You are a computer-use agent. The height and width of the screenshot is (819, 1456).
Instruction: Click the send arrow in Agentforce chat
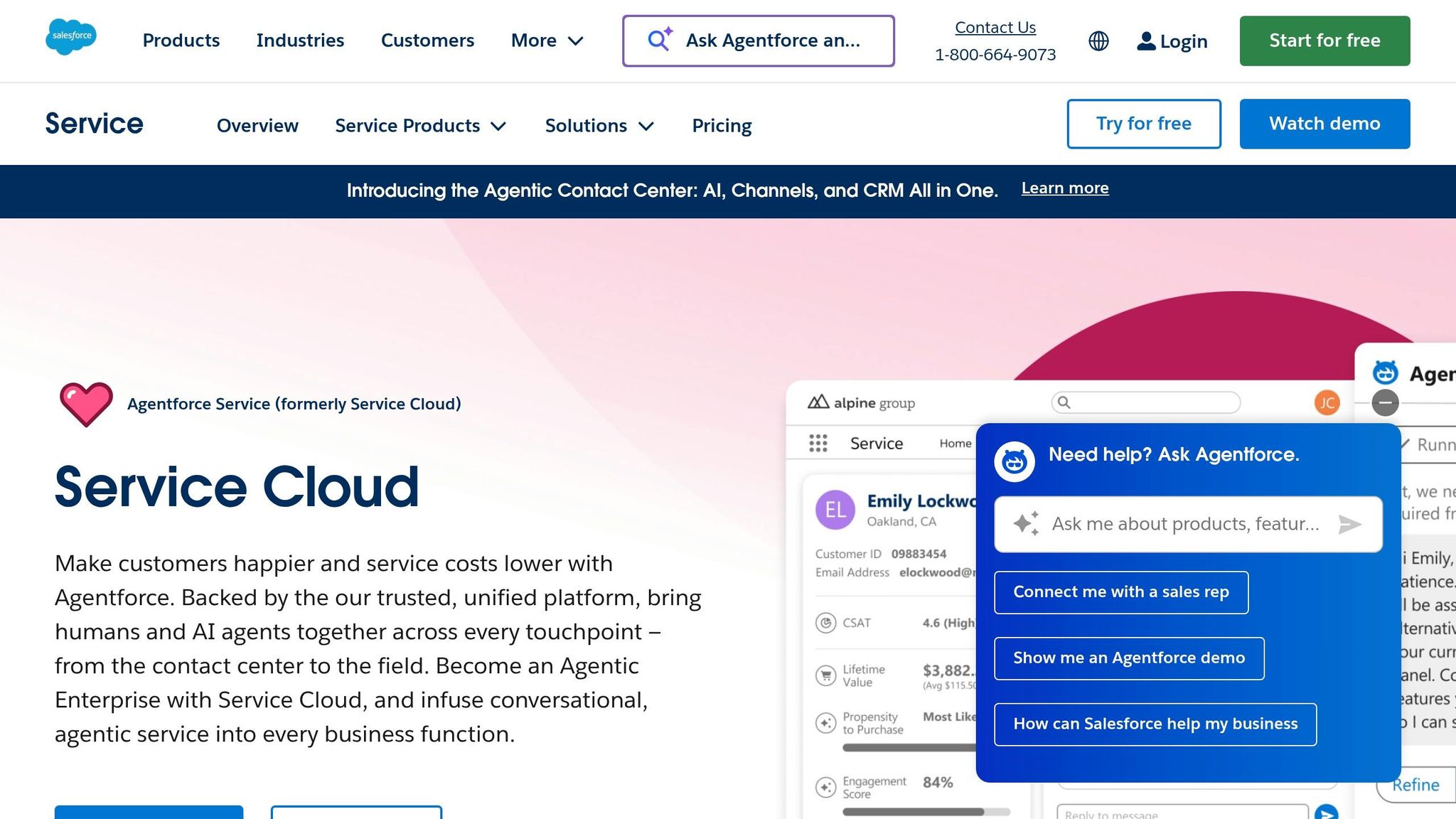(1349, 525)
